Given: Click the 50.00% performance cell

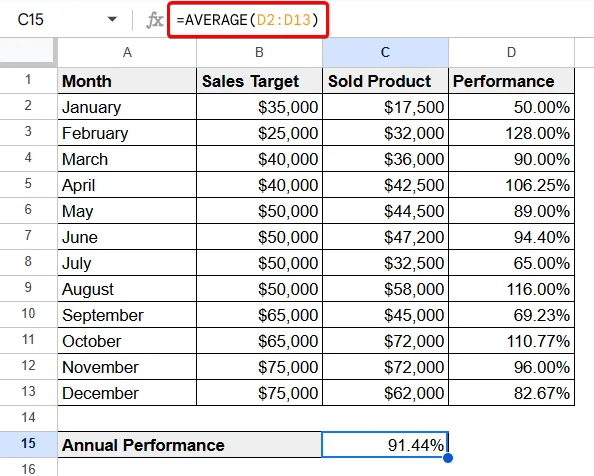Looking at the screenshot, I should click(x=511, y=107).
